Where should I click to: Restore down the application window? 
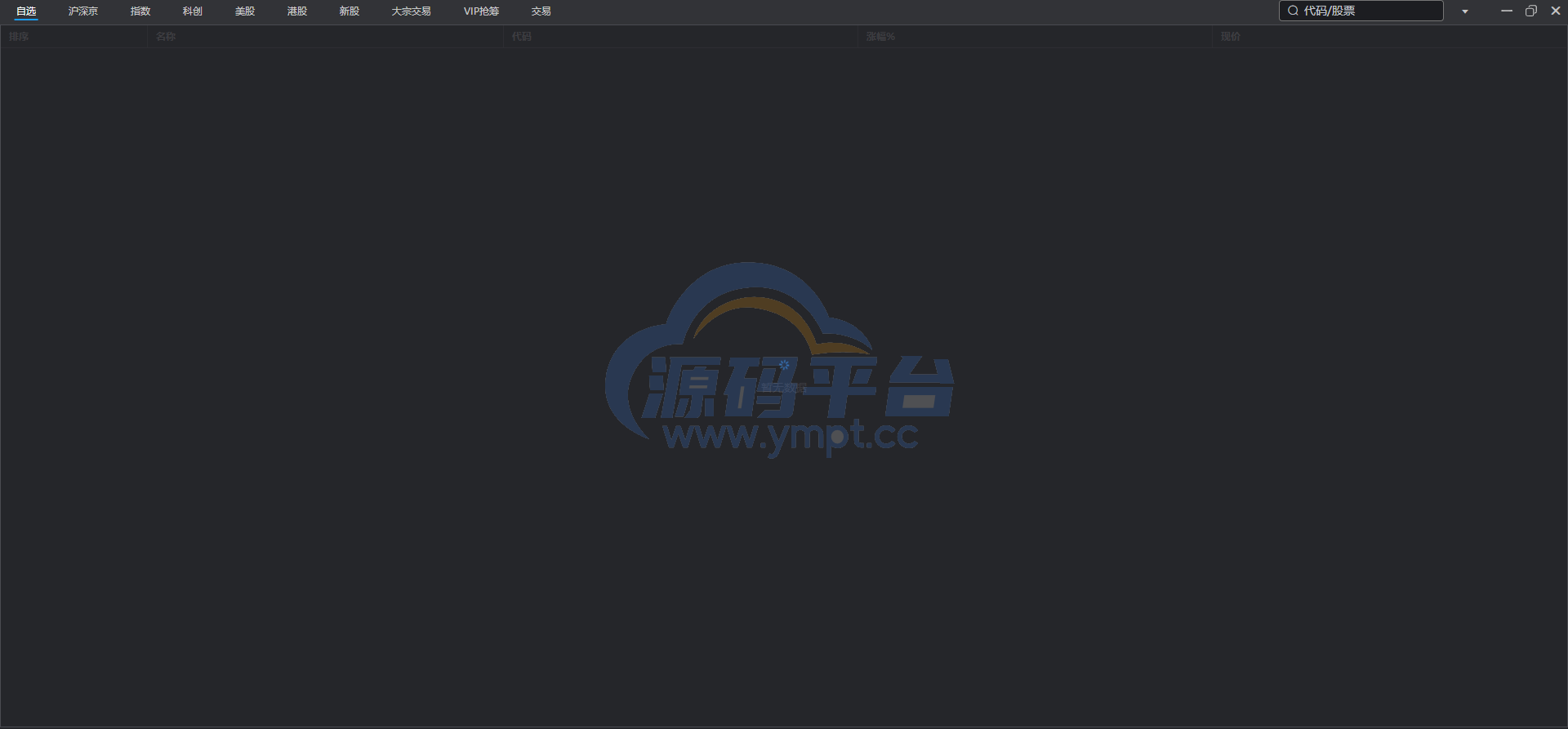tap(1531, 11)
